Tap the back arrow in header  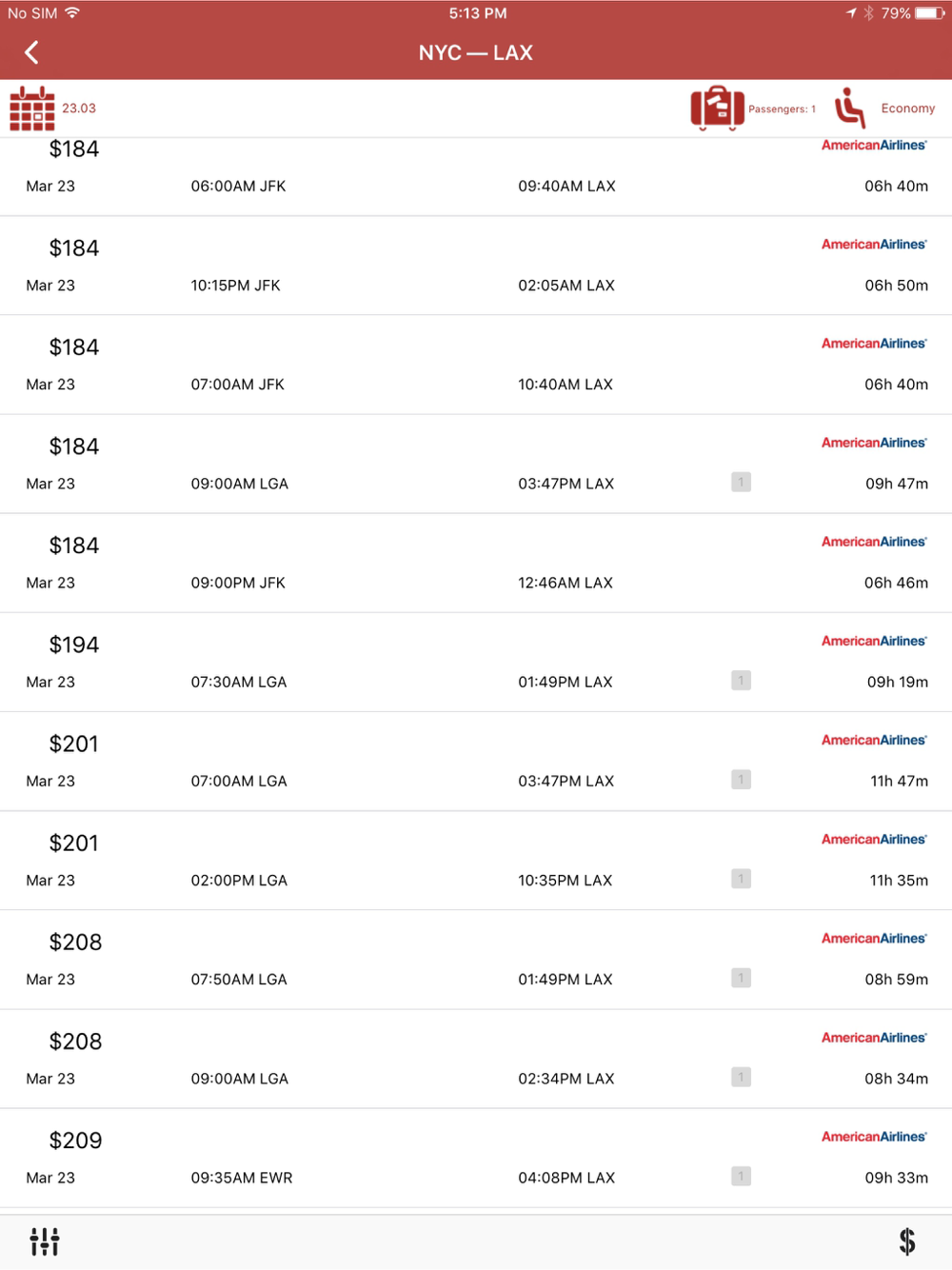31,52
